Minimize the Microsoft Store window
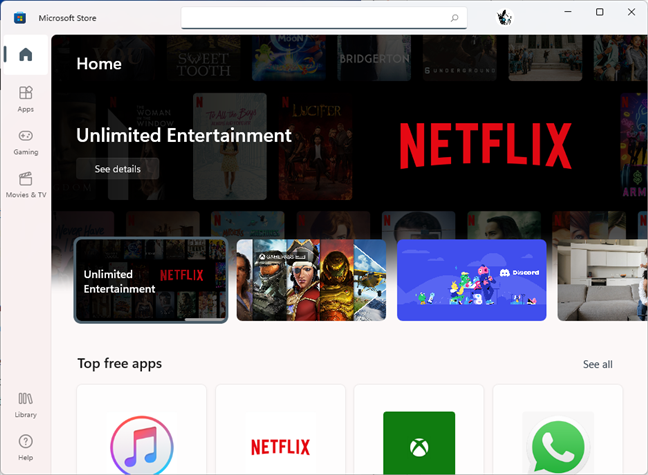 point(568,12)
